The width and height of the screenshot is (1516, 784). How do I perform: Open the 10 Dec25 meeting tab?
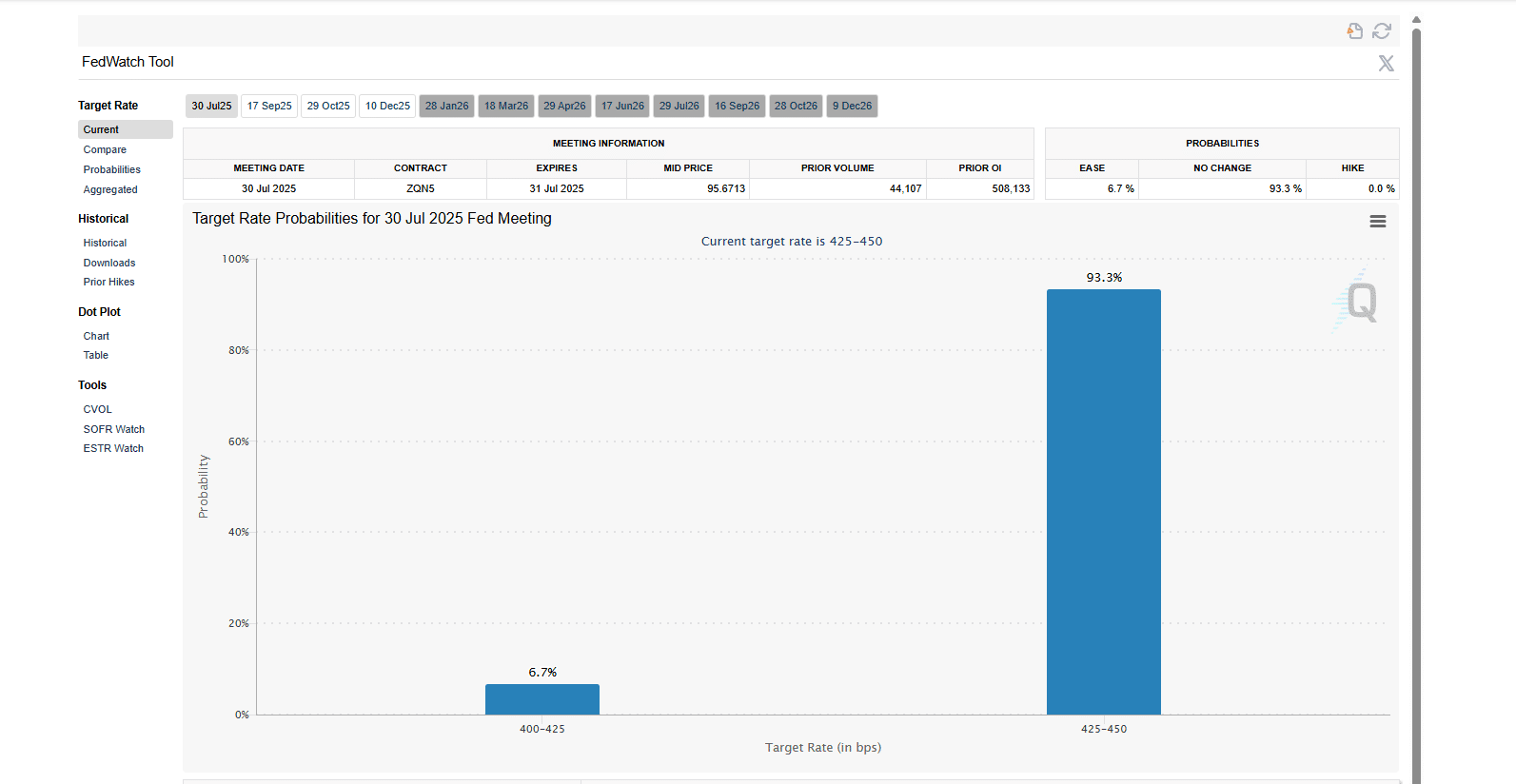click(387, 106)
